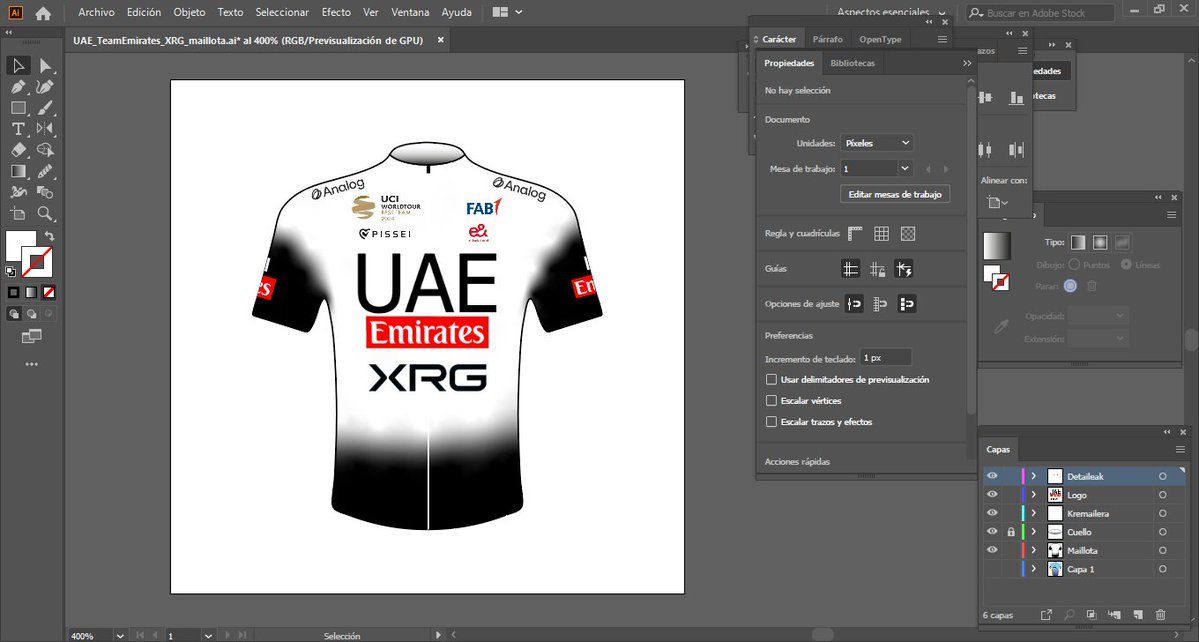Close the UAE_TeamEmirates_XRG_maillota.ai document tab
The height and width of the screenshot is (642, 1199).
(440, 40)
